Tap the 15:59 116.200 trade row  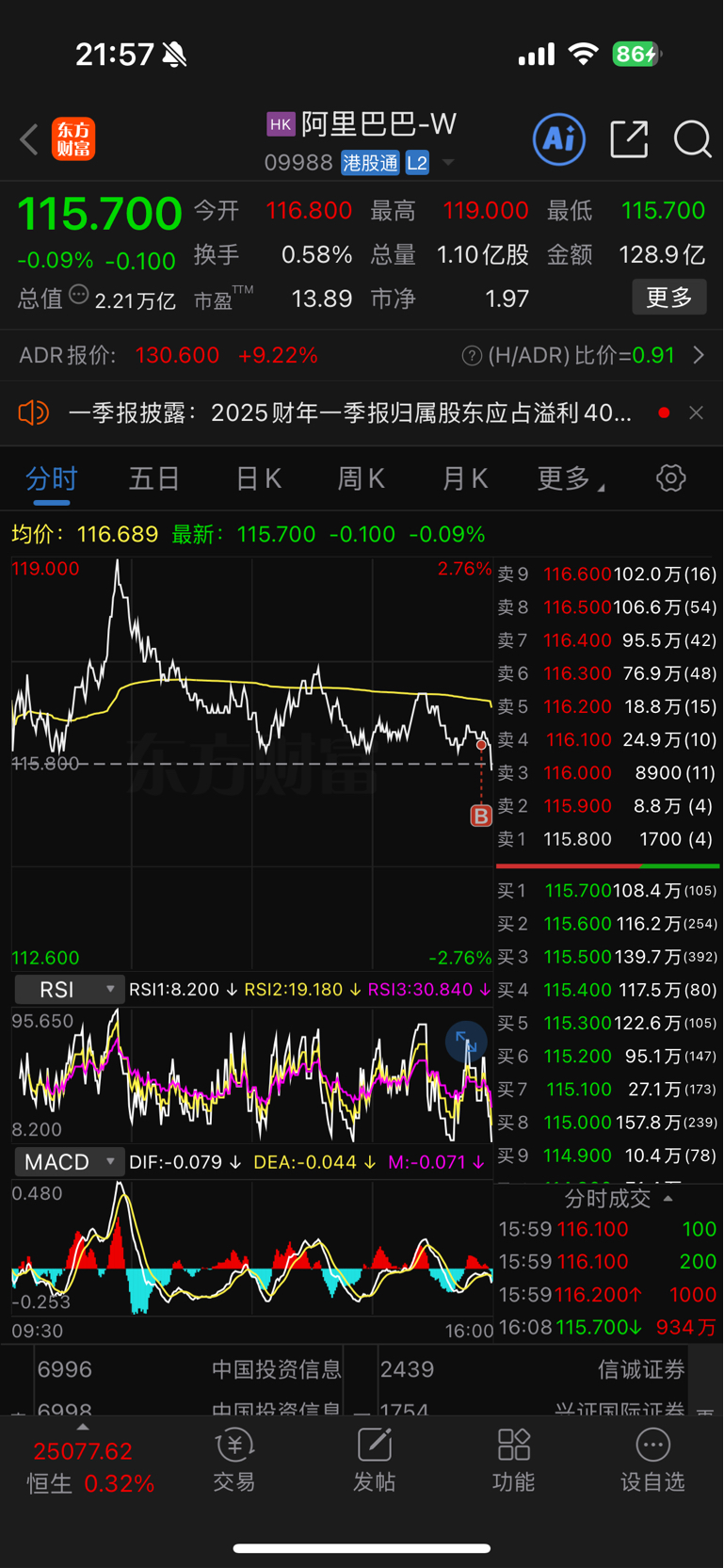(x=608, y=1294)
